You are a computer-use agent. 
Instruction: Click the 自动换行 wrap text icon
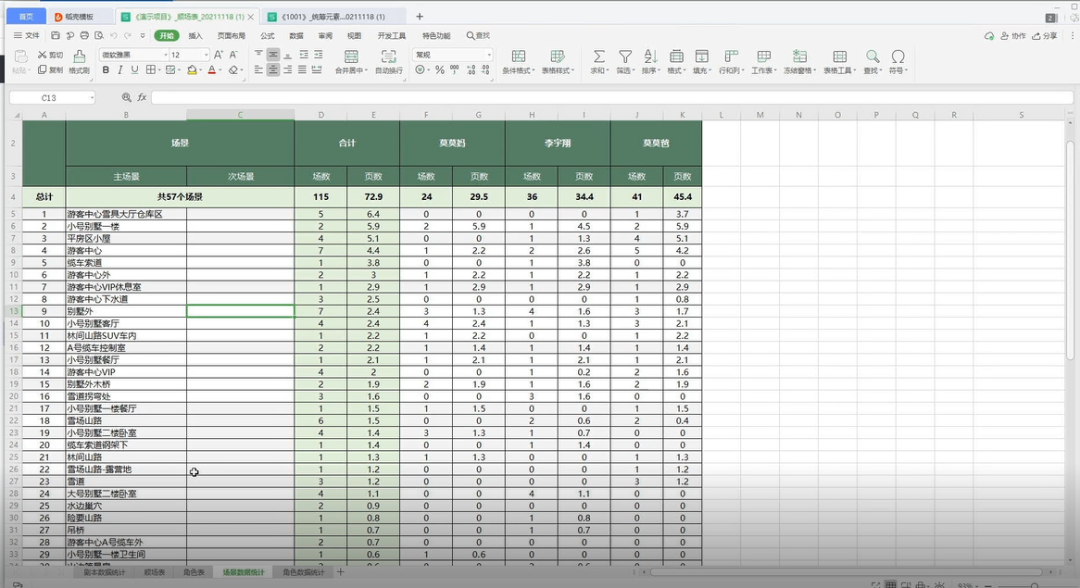pyautogui.click(x=388, y=56)
